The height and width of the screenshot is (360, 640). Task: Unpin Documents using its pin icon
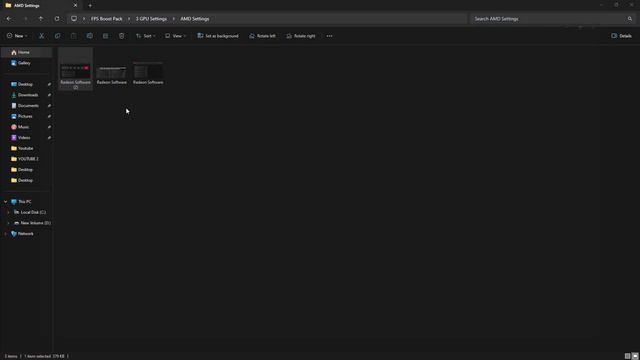(49, 106)
